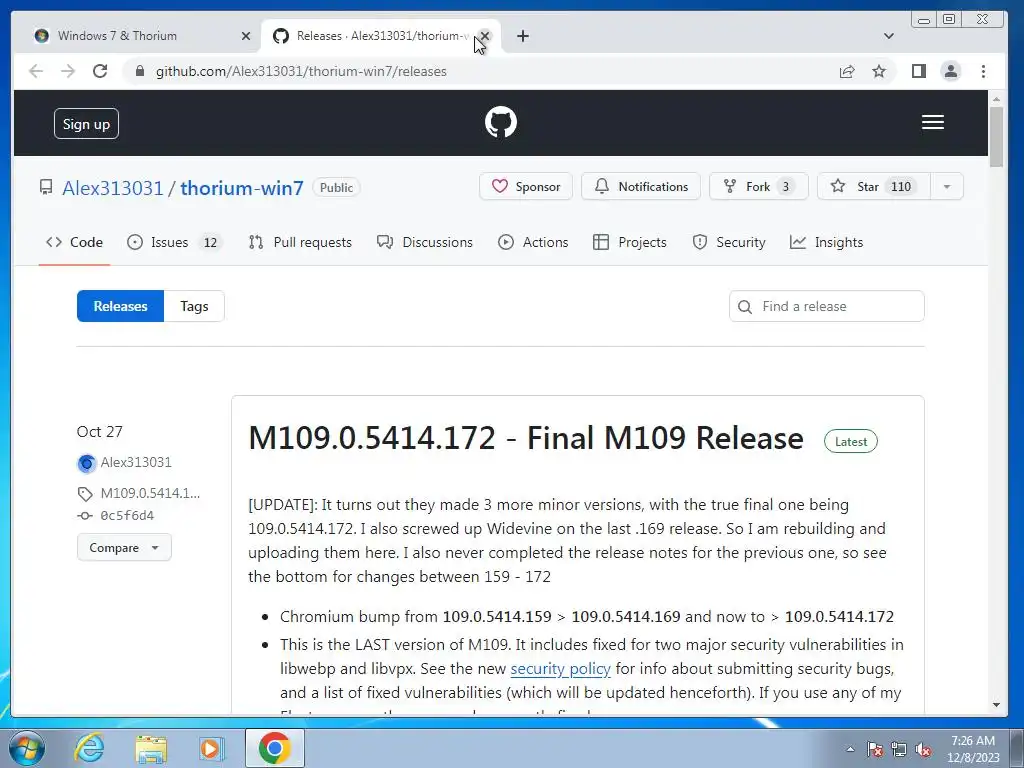1024x768 pixels.
Task: Open Windows Explorer from taskbar
Action: (x=150, y=748)
